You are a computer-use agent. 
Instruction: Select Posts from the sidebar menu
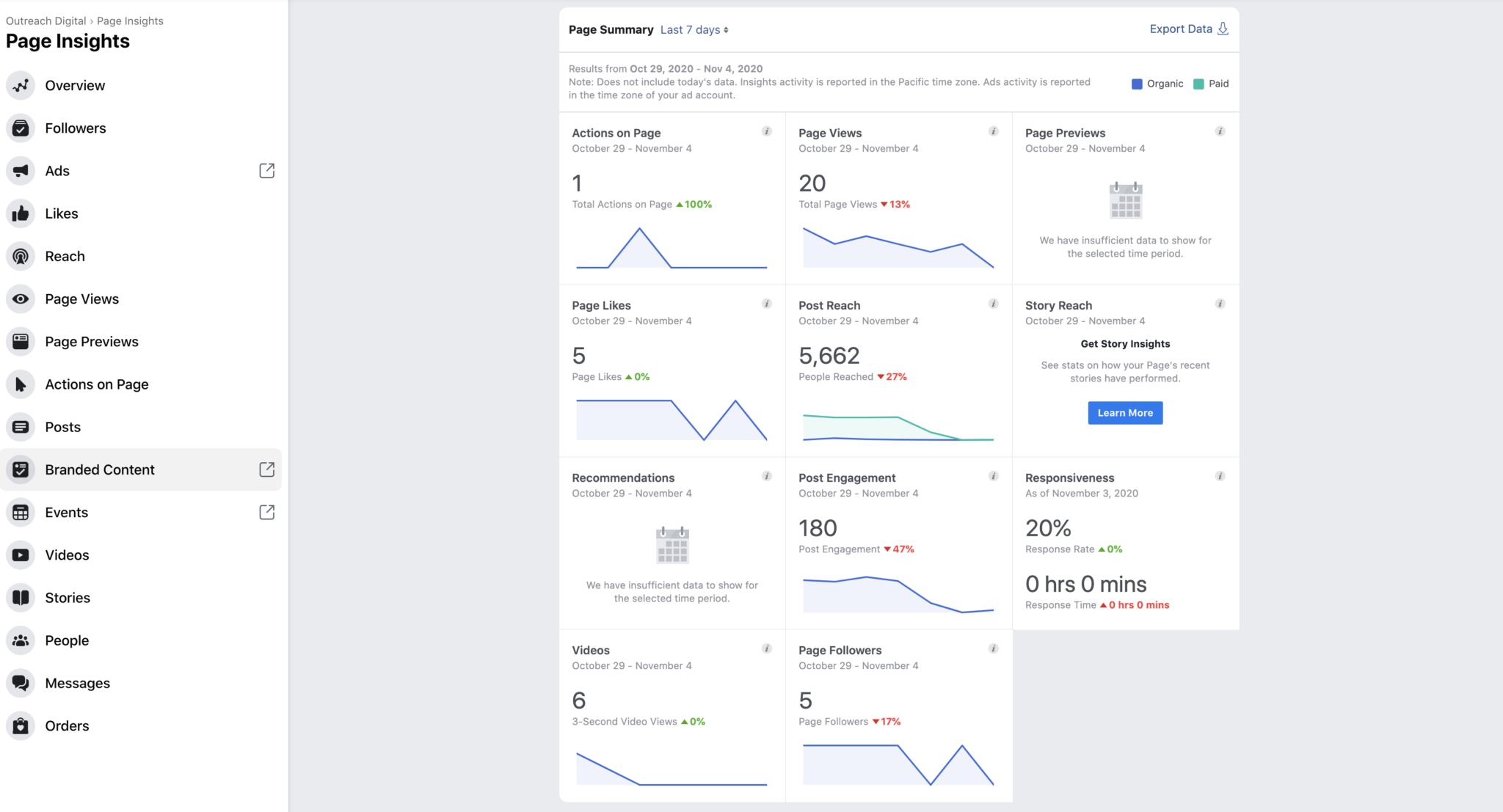point(63,426)
